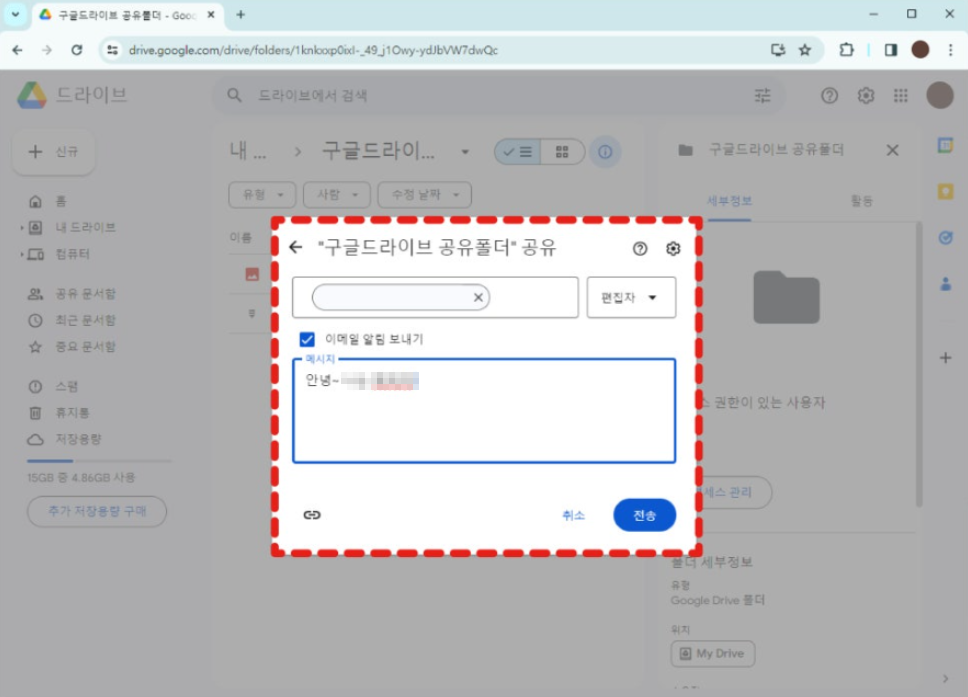Open the 수정 날짜 filter dropdown
This screenshot has height=697, width=968.
[x=425, y=195]
